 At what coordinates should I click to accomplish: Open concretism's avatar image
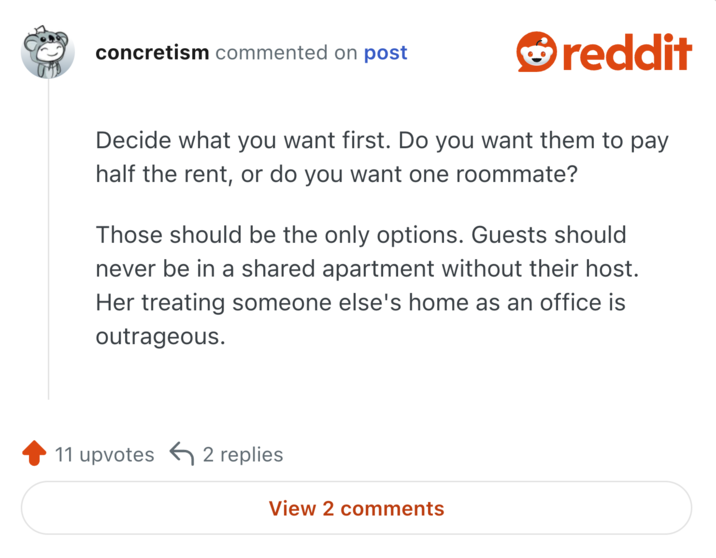click(x=47, y=52)
